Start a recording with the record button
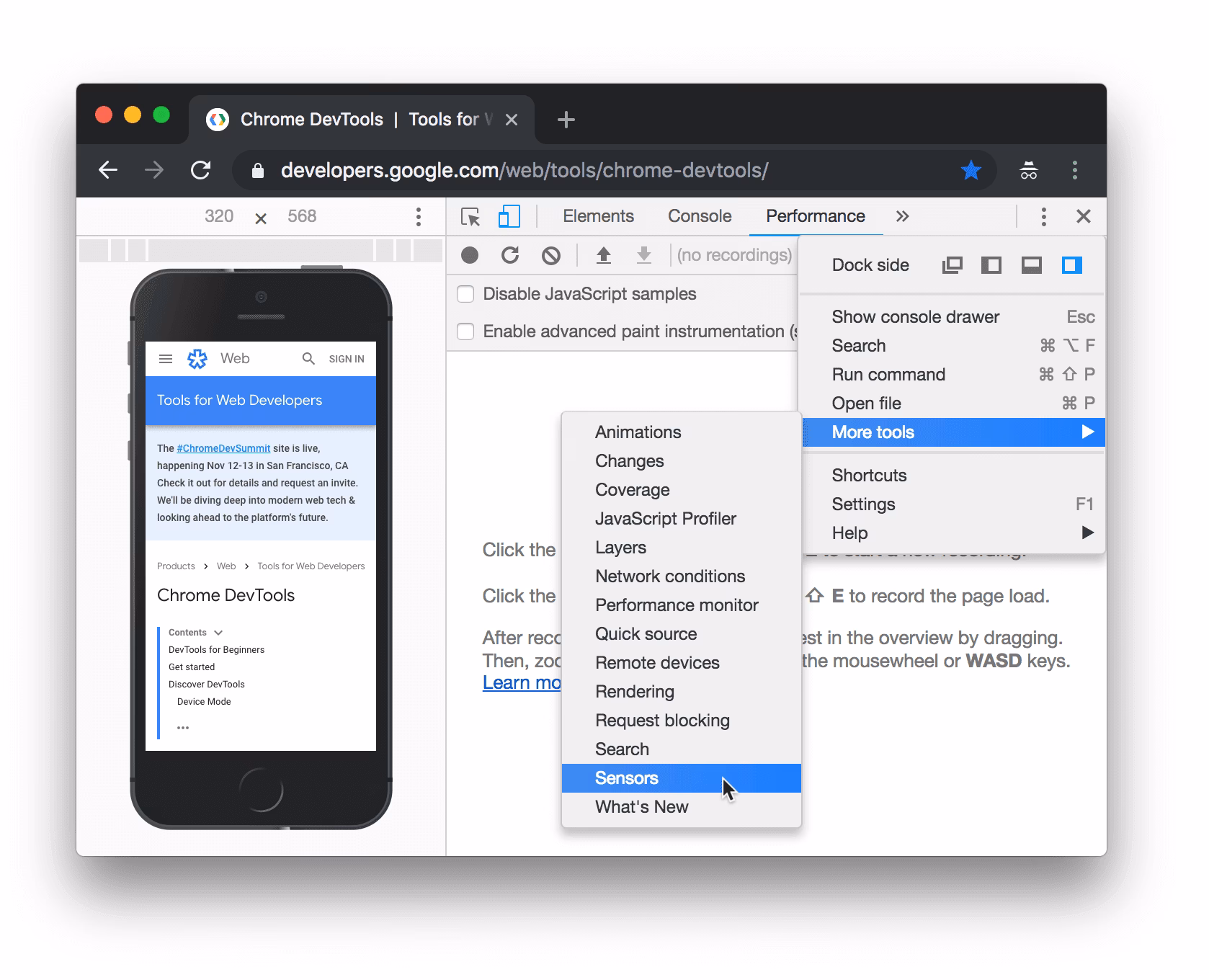1209x980 pixels. coord(469,254)
